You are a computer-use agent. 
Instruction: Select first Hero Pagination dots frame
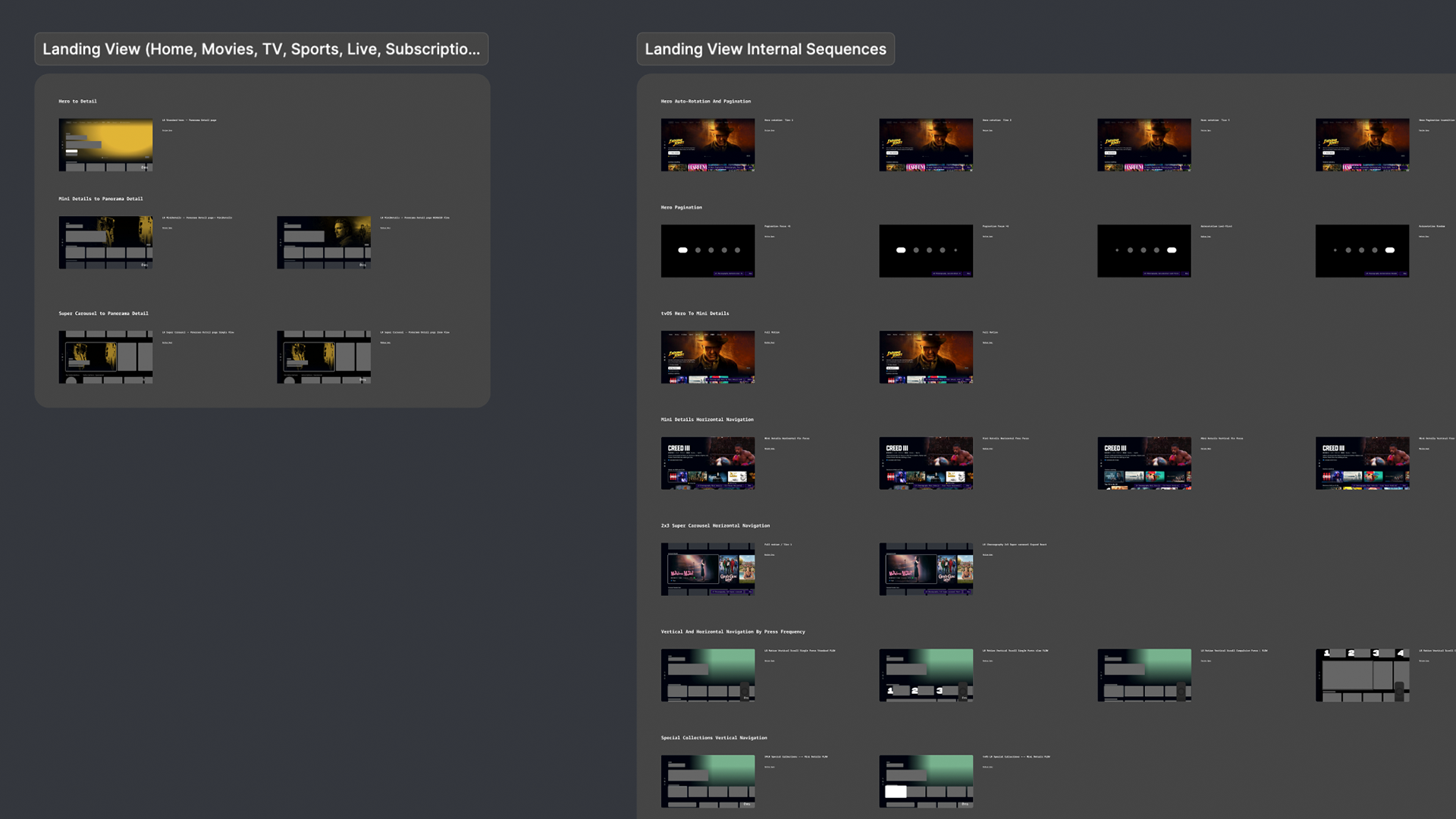[708, 251]
